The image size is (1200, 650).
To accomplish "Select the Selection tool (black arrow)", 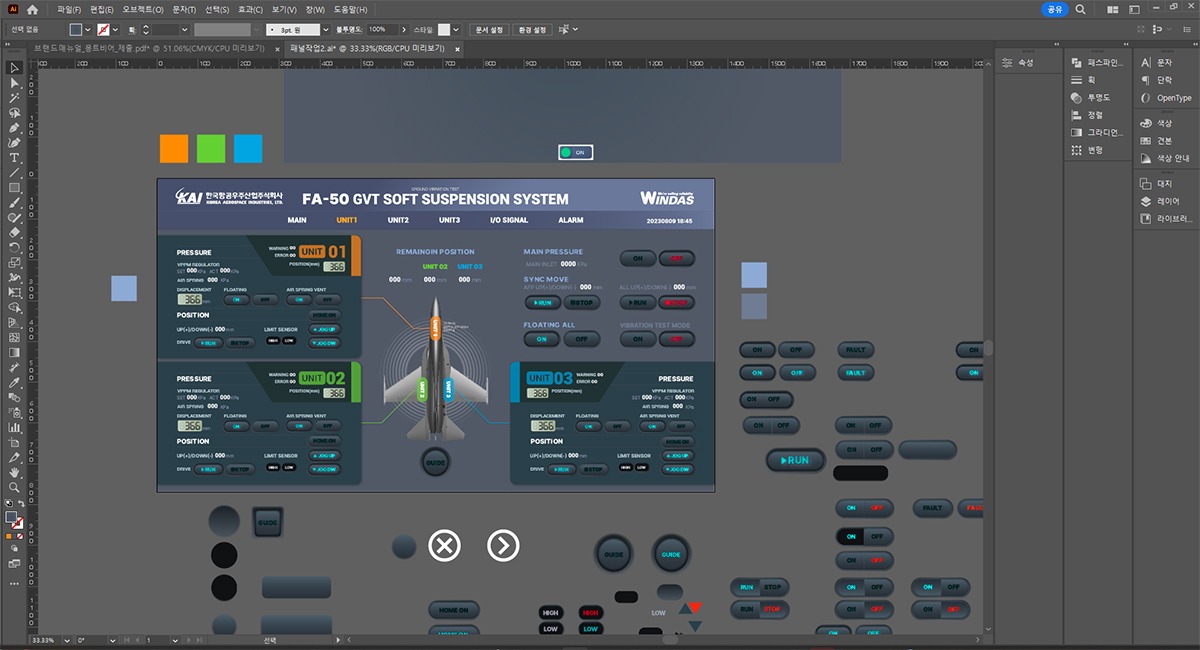I will [15, 68].
